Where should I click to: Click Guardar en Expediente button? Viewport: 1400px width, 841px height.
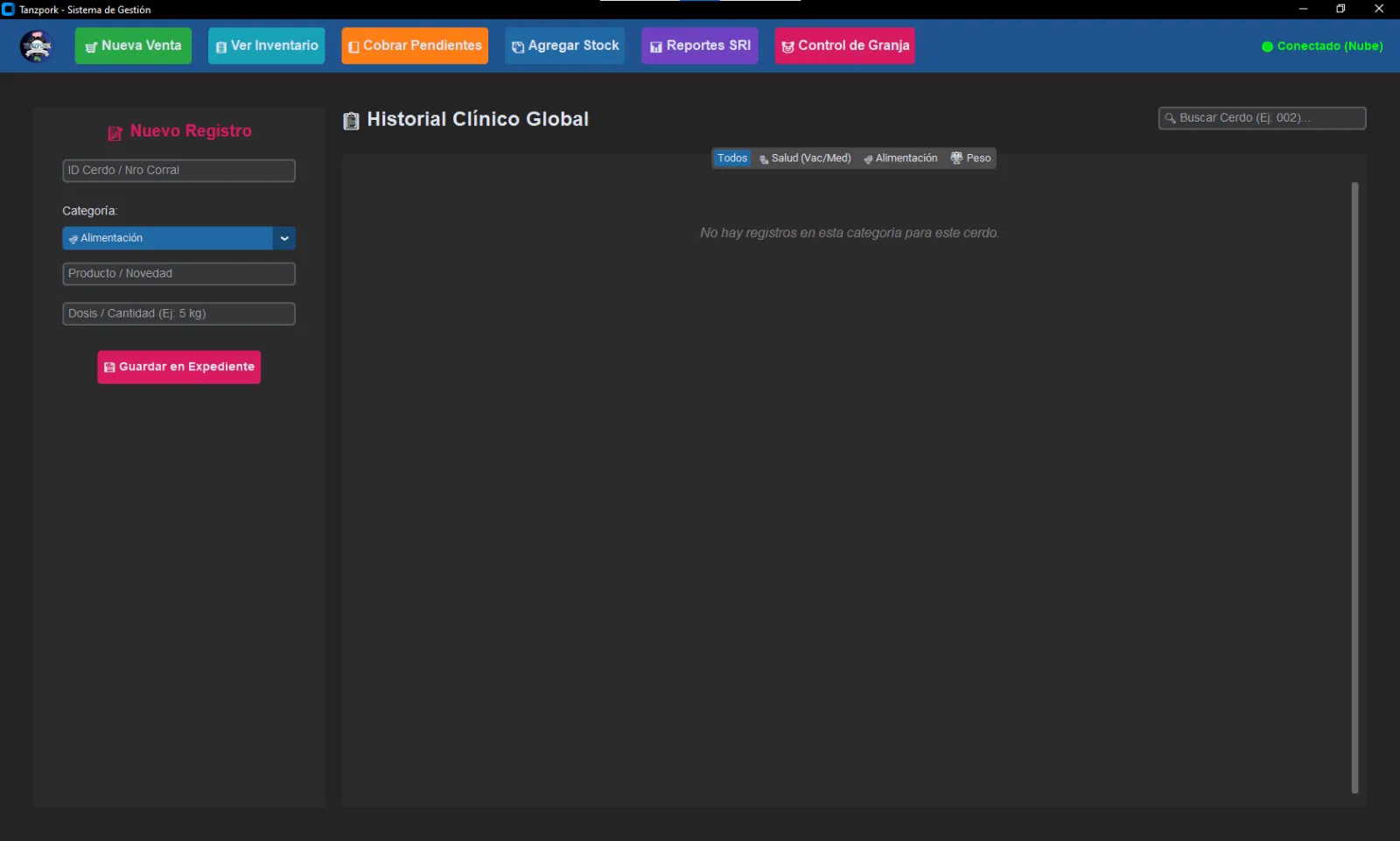178,367
